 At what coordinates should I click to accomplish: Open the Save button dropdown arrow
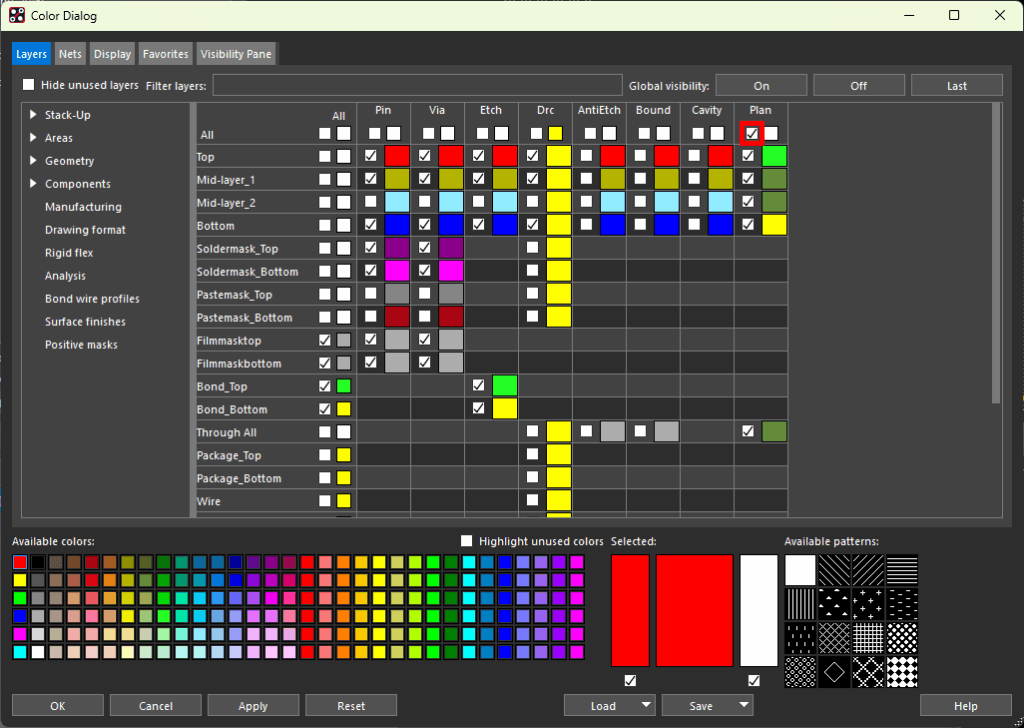[743, 705]
